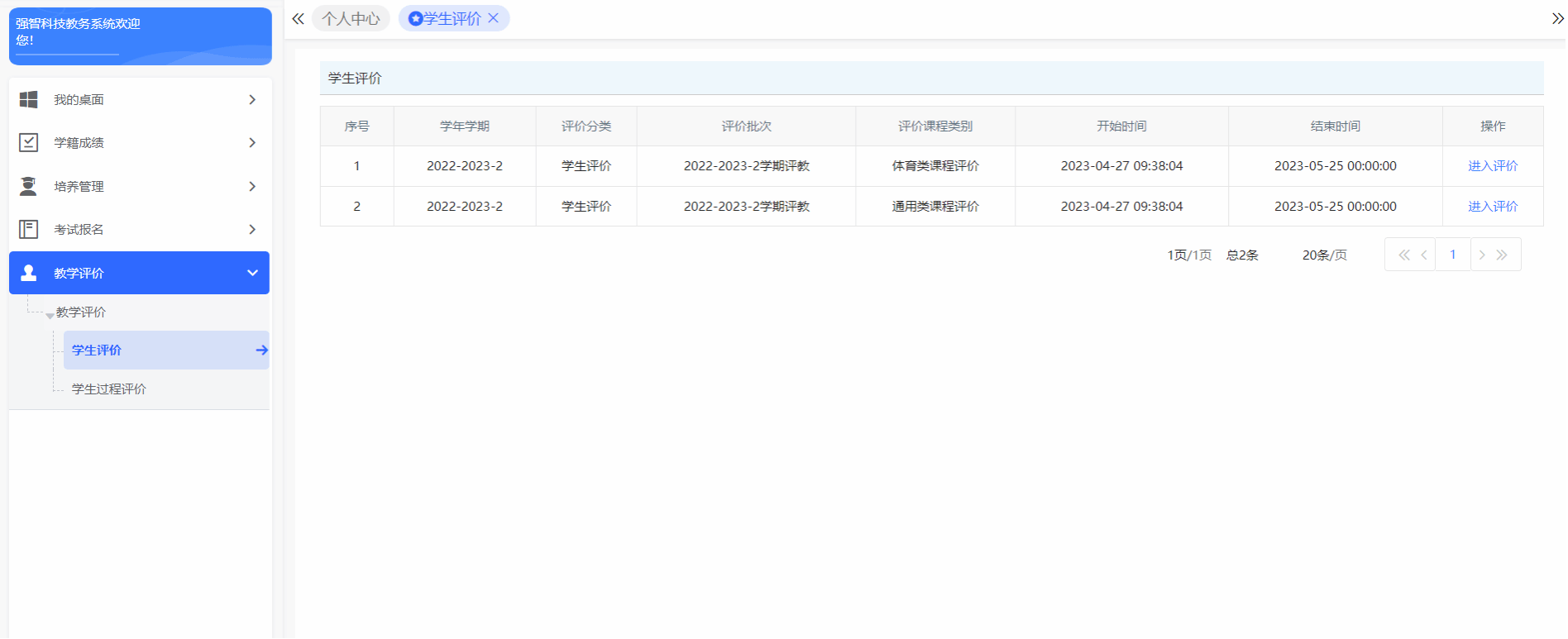Screen dimensions: 1568x639
Task: Close the 学生评价 tab
Action: click(x=494, y=18)
